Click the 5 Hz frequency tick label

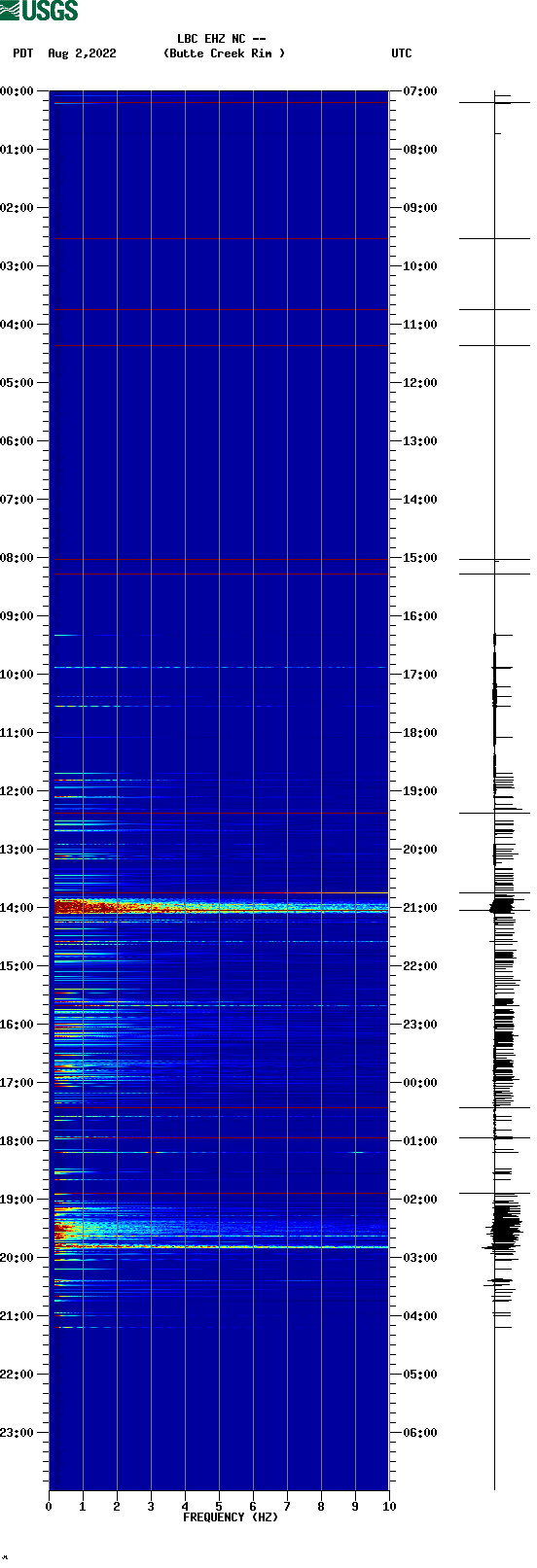[219, 1507]
